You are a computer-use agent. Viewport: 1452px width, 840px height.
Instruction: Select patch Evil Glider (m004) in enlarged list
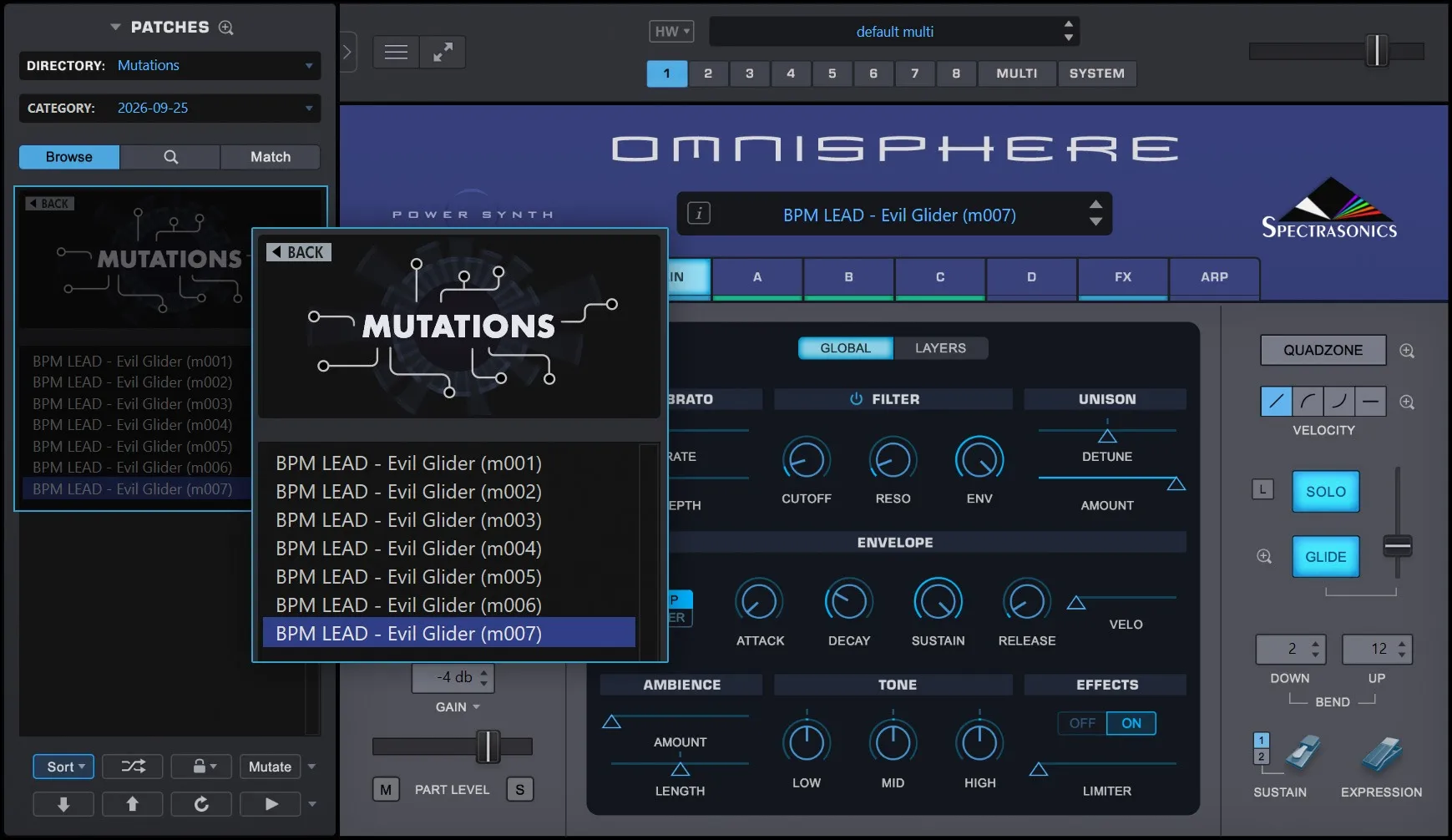click(x=449, y=549)
